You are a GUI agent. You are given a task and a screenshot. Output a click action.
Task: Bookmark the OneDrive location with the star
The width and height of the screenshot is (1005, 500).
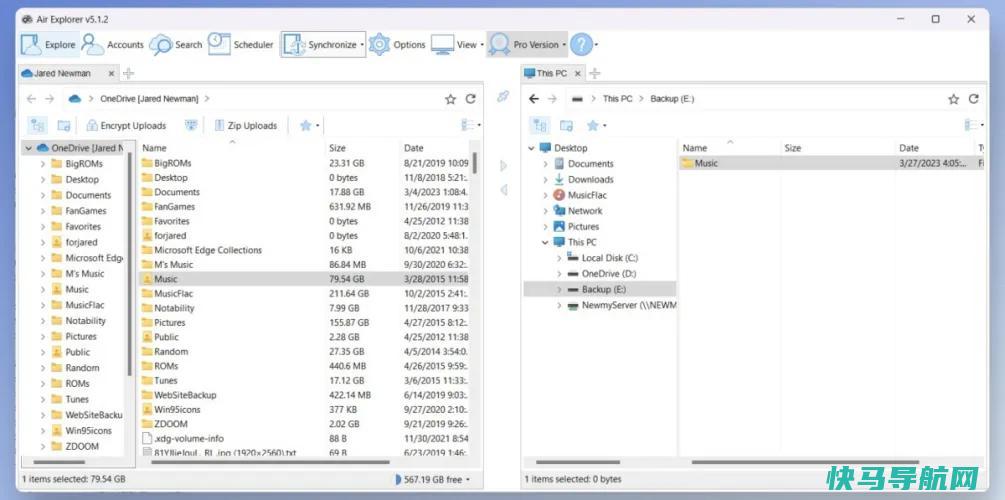point(451,99)
